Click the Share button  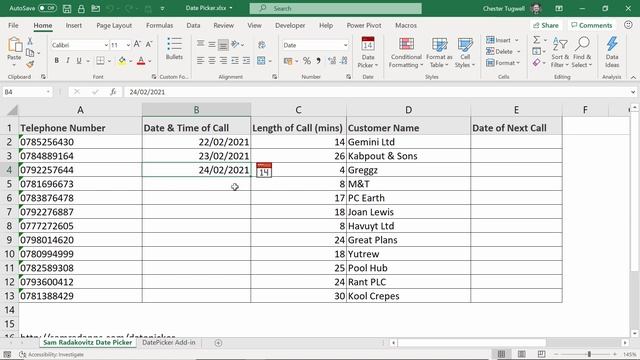[546, 25]
